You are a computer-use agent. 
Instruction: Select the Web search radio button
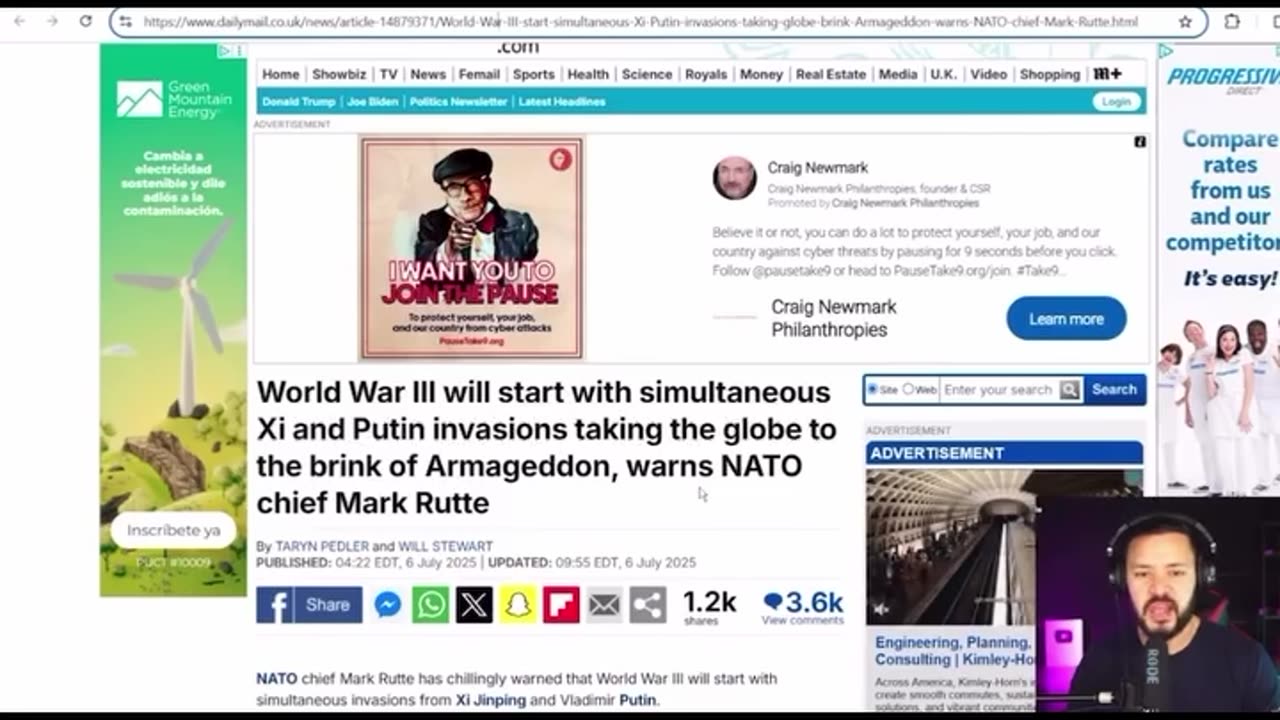click(x=908, y=389)
